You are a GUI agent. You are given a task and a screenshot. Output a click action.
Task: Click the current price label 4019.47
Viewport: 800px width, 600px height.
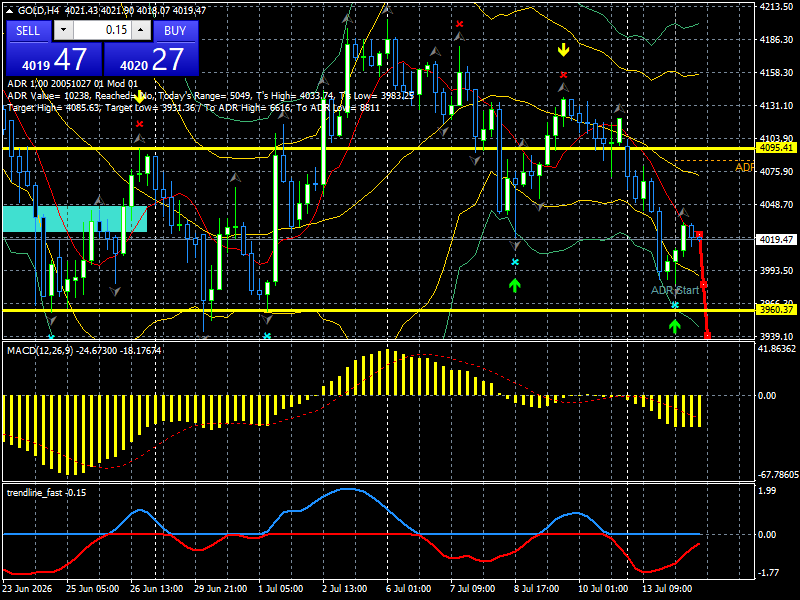tap(777, 239)
